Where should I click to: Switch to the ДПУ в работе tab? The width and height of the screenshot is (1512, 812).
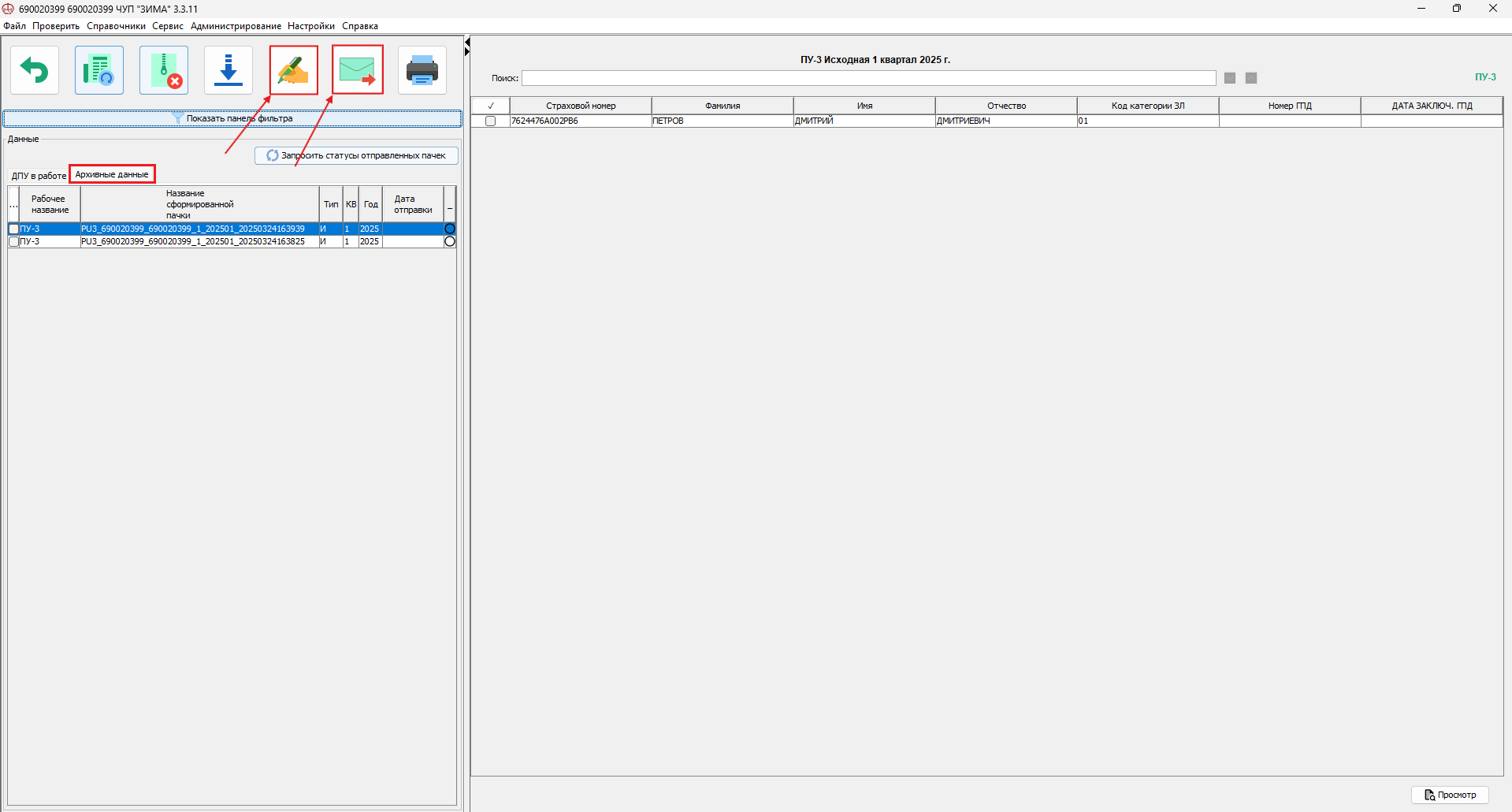[x=39, y=176]
